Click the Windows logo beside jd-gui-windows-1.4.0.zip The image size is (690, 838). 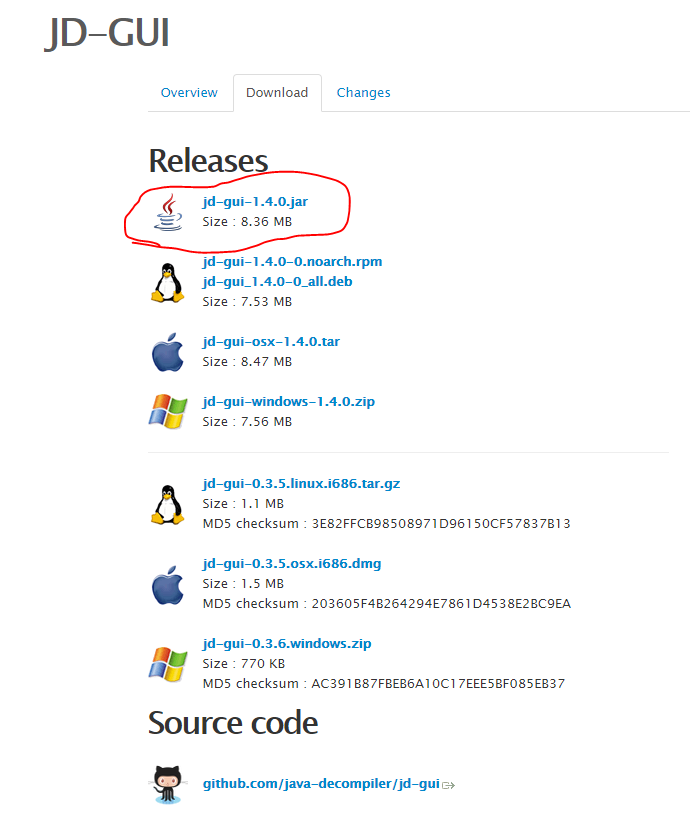pyautogui.click(x=168, y=412)
